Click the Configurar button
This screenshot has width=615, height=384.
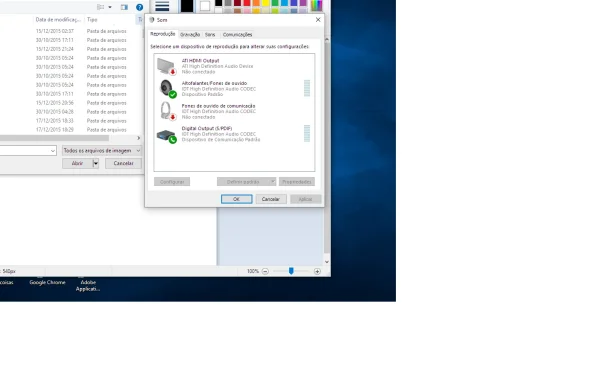click(x=172, y=182)
